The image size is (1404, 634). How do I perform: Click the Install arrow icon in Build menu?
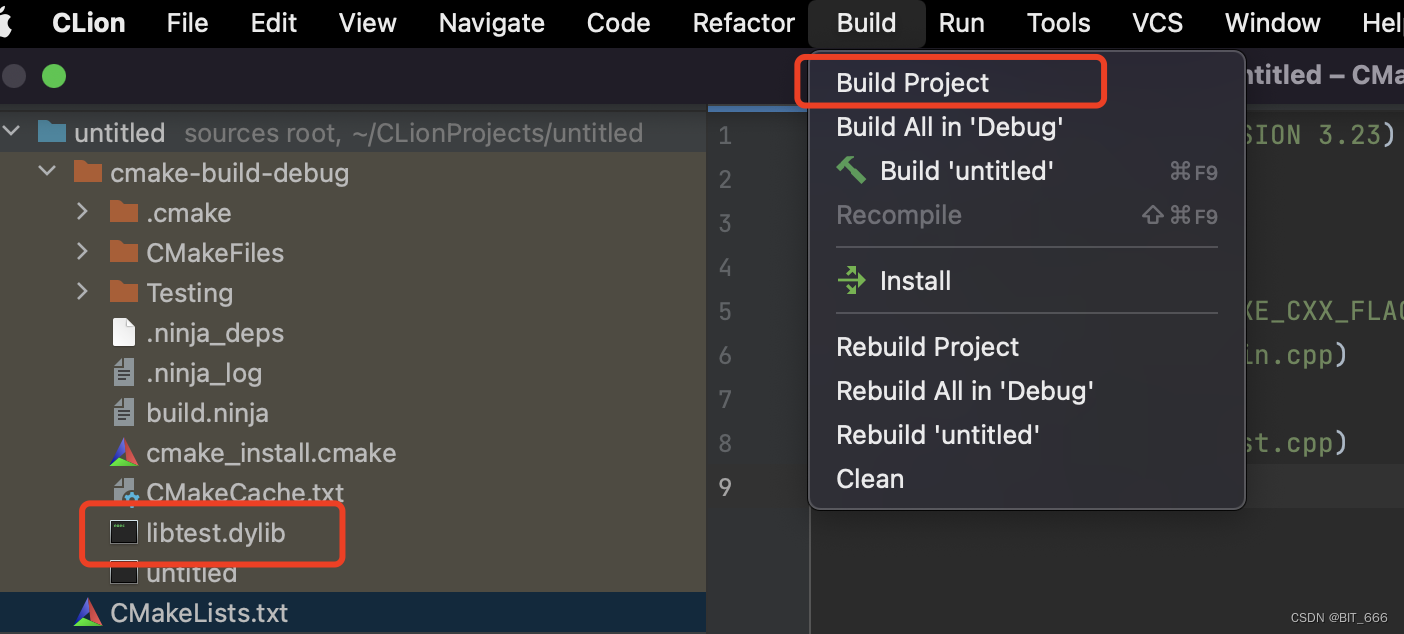click(x=851, y=281)
